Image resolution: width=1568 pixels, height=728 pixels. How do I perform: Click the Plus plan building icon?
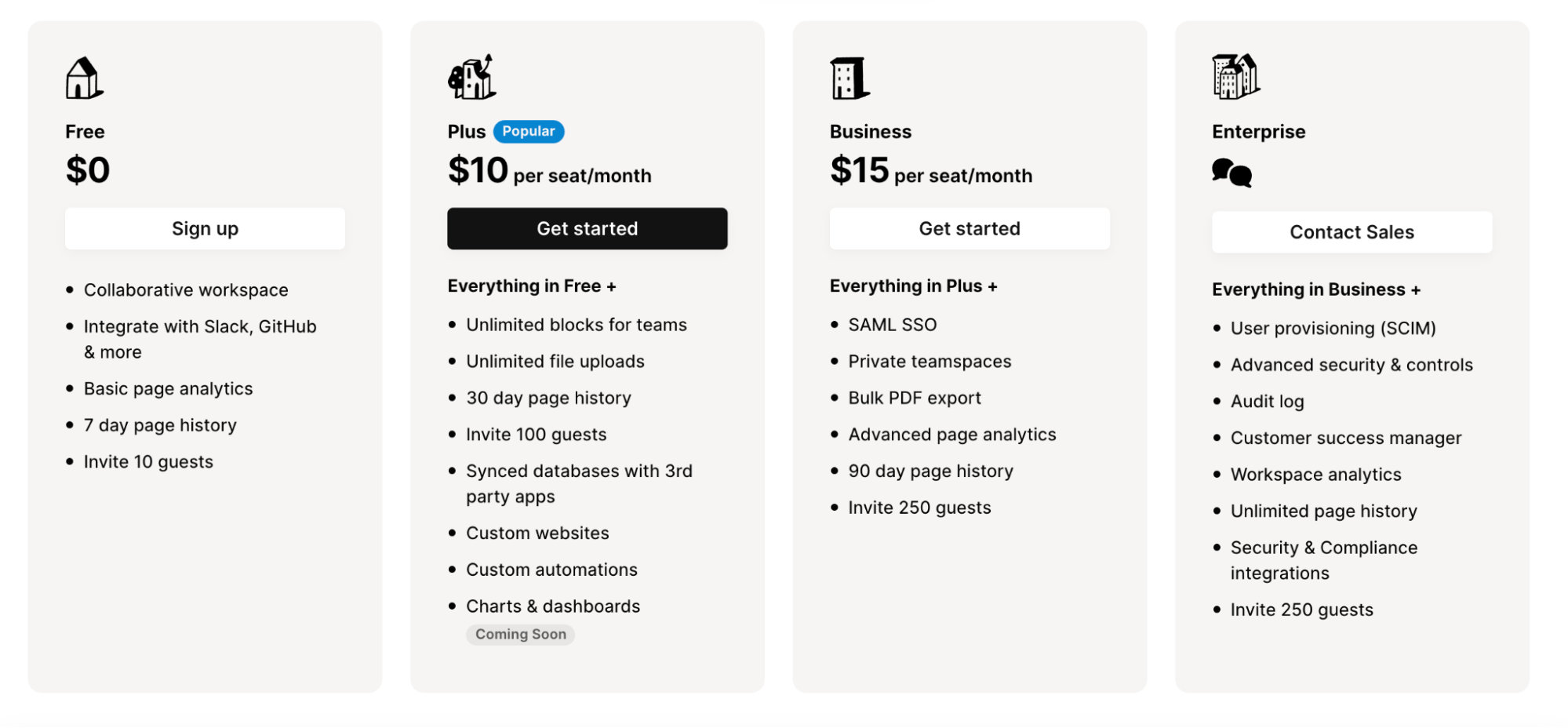471,76
